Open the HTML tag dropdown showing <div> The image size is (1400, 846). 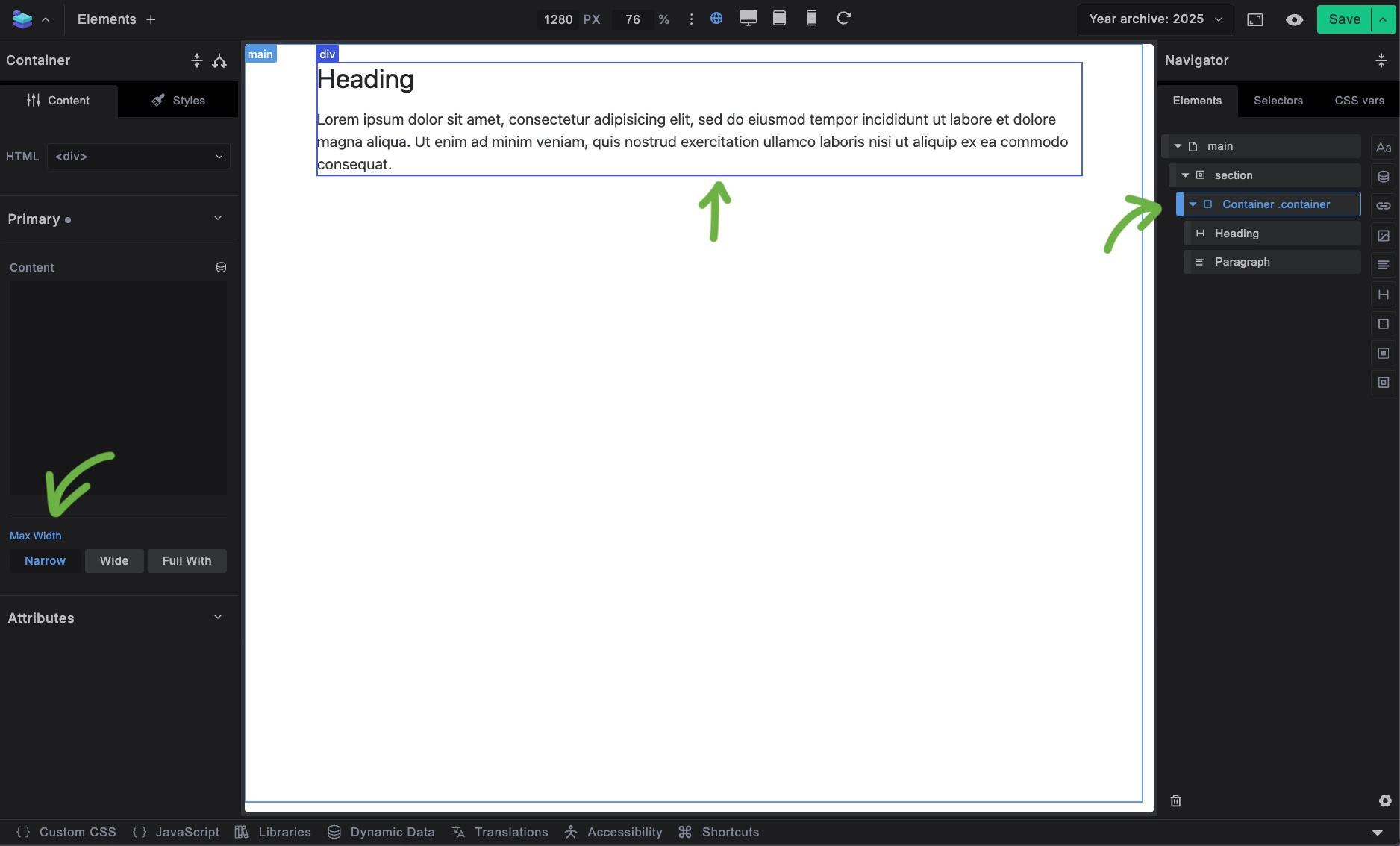click(x=138, y=157)
